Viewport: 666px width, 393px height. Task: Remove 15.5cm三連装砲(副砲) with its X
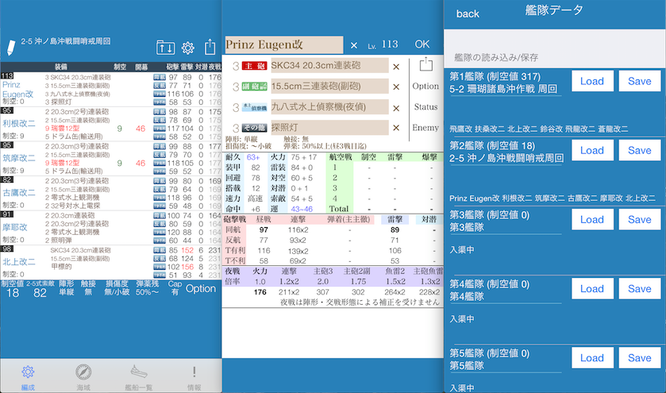tap(396, 87)
